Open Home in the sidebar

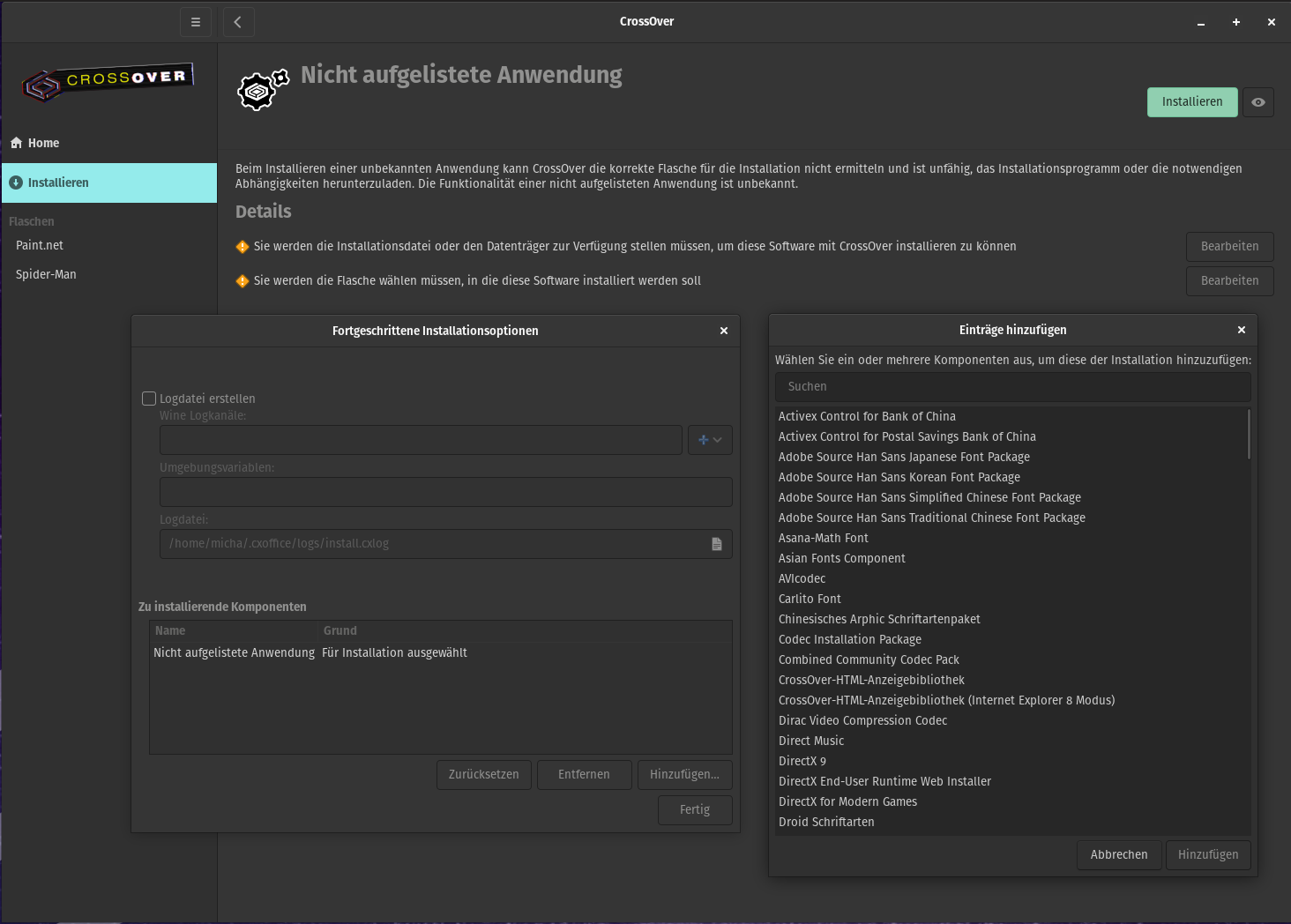pyautogui.click(x=109, y=143)
